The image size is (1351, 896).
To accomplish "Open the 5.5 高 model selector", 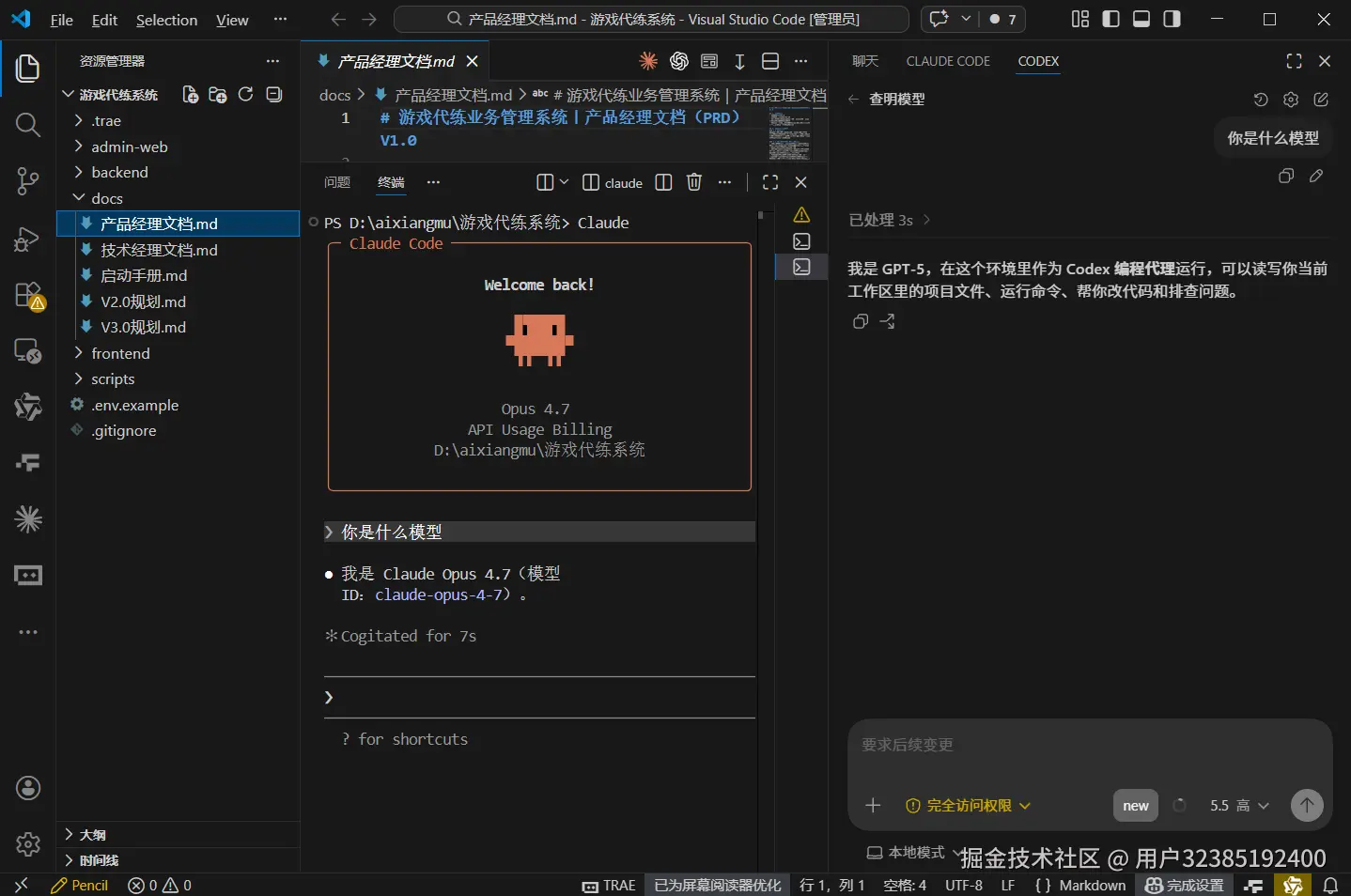I will [1239, 806].
